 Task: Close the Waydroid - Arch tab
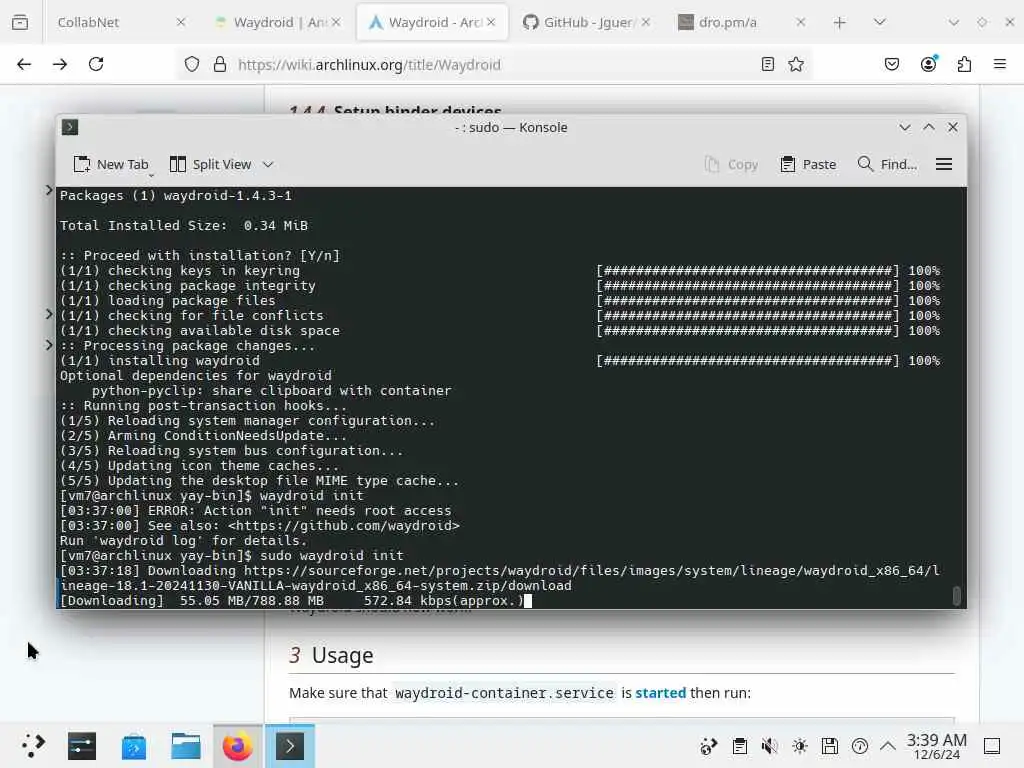[491, 22]
